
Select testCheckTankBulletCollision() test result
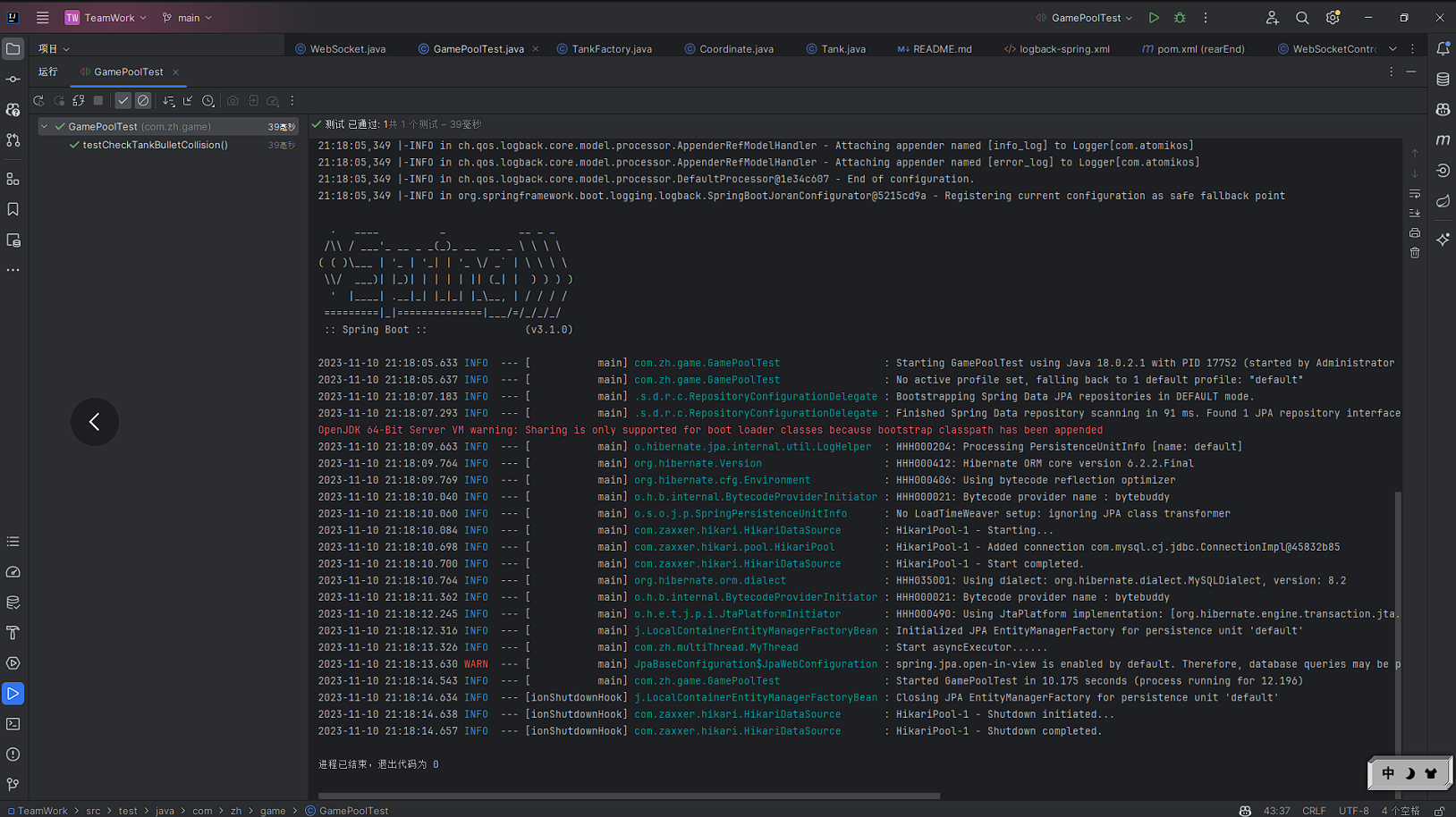pos(155,145)
